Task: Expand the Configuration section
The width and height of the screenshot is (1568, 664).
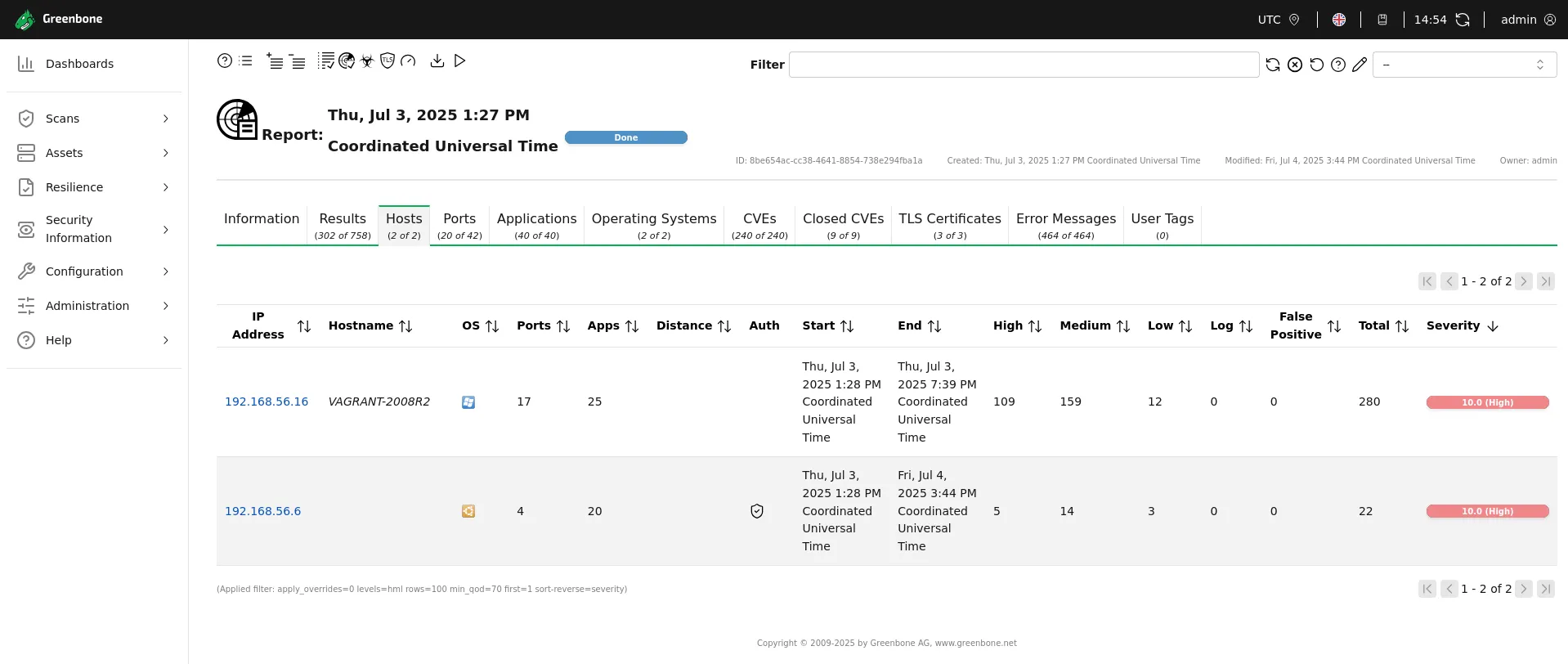Action: 95,271
